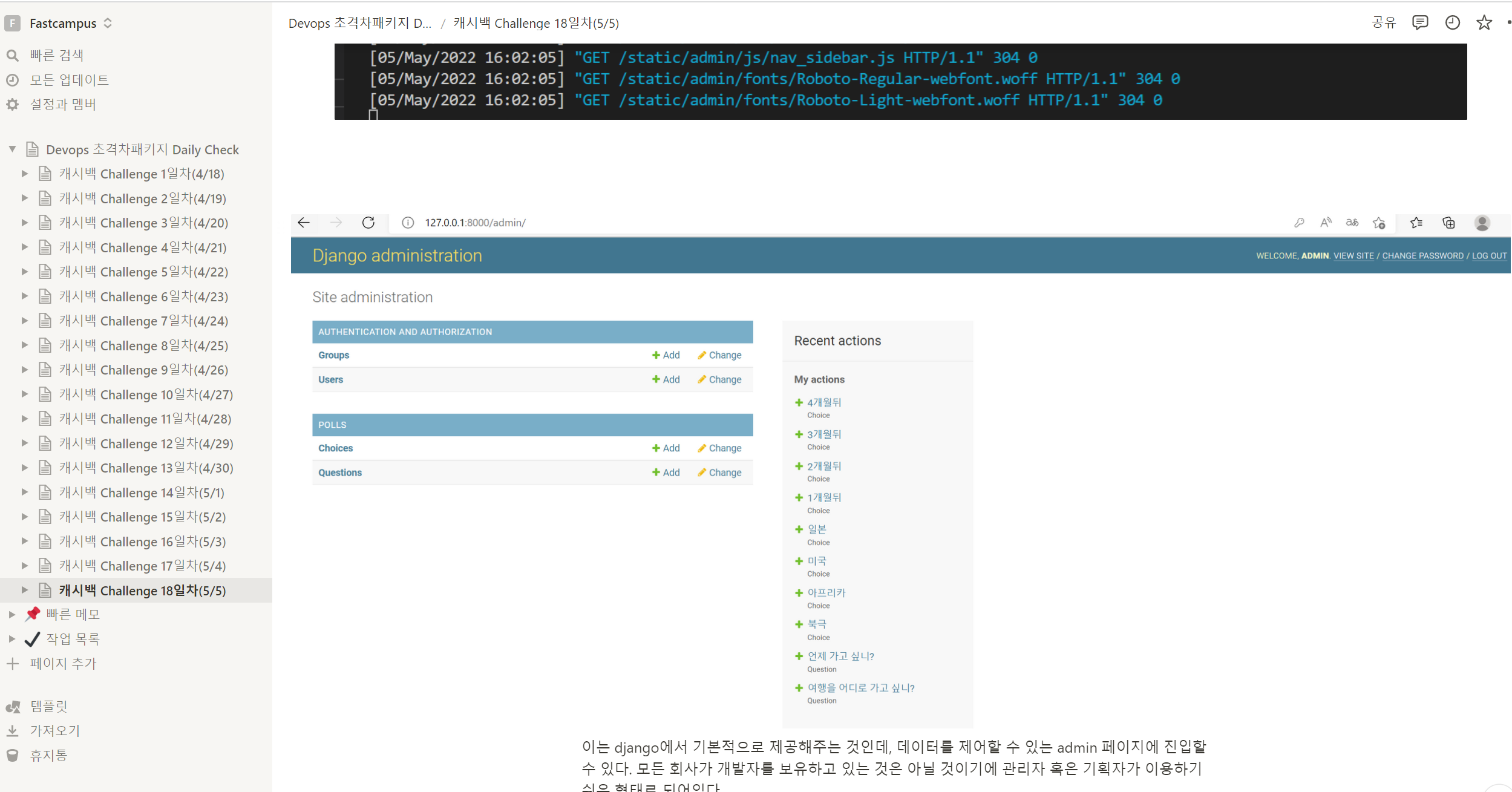1512x792 pixels.
Task: Open the templates icon
Action: [13, 706]
